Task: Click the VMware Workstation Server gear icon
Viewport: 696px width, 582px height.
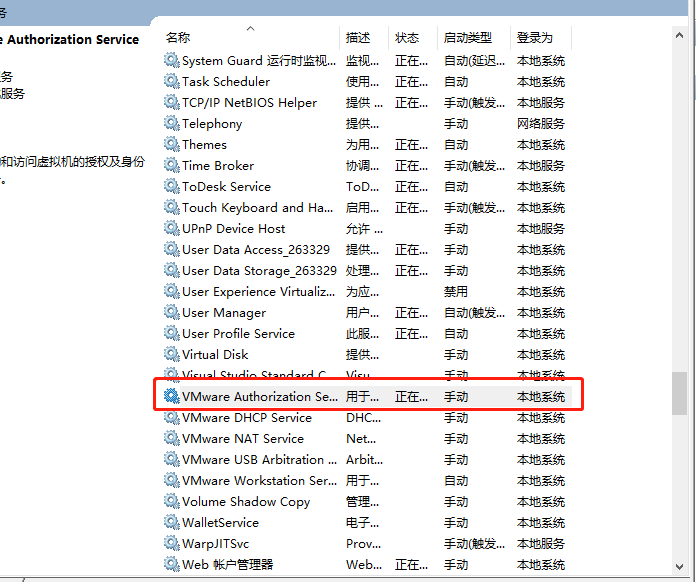Action: pyautogui.click(x=171, y=480)
